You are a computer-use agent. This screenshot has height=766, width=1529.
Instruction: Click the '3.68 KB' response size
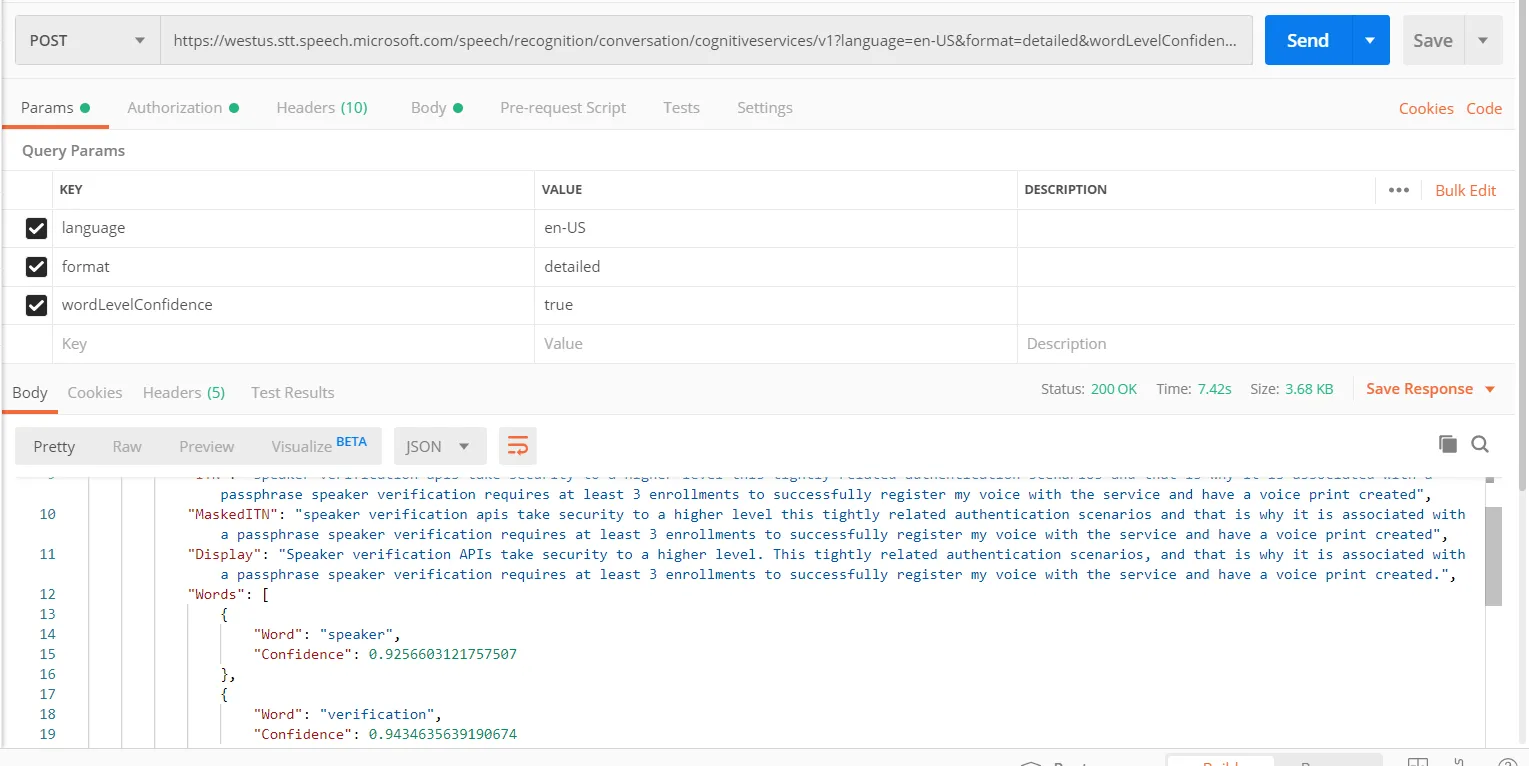(x=1307, y=389)
